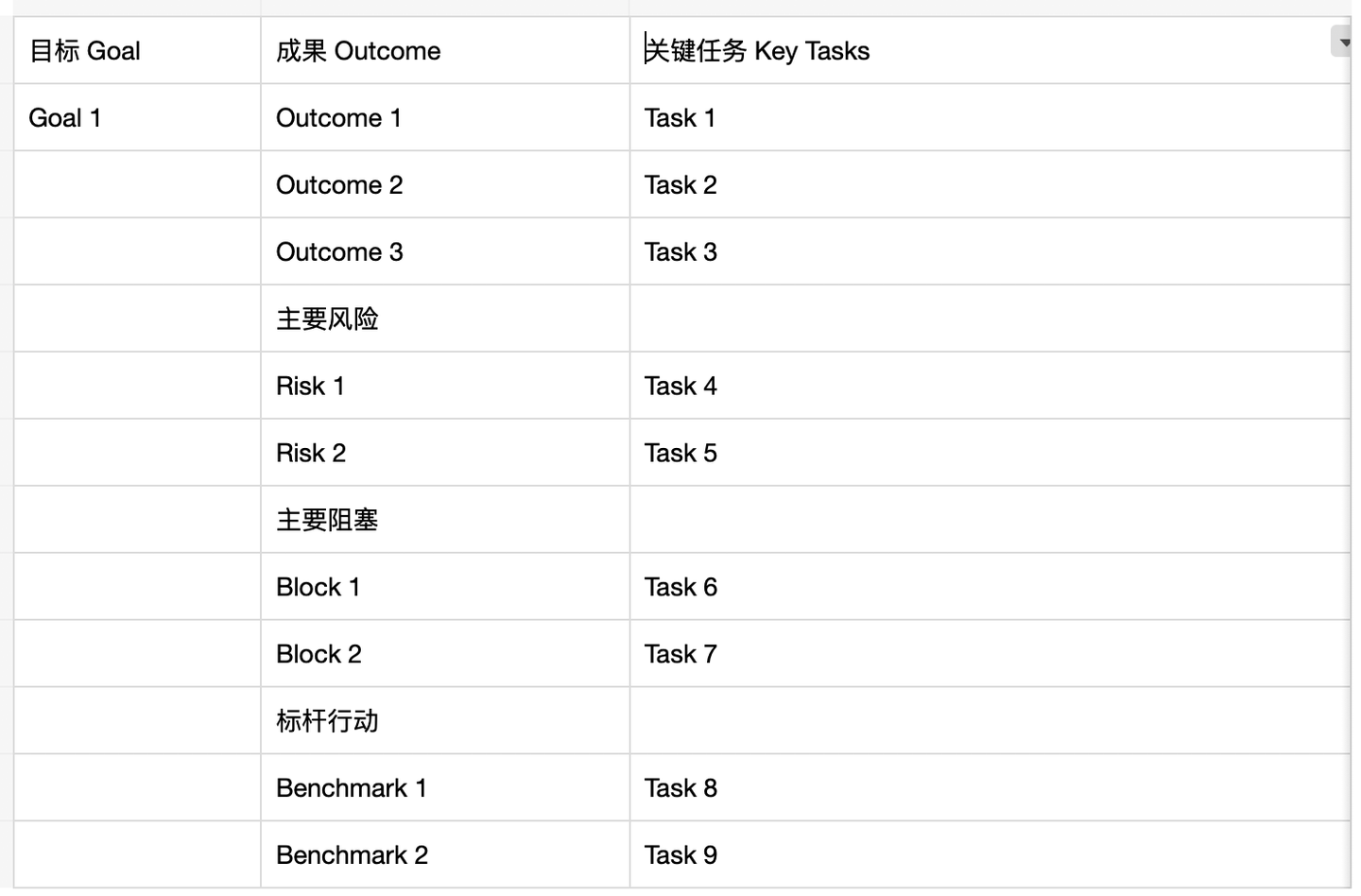Select the 目标 Goal header cell
The width and height of the screenshot is (1361, 896).
click(x=137, y=50)
